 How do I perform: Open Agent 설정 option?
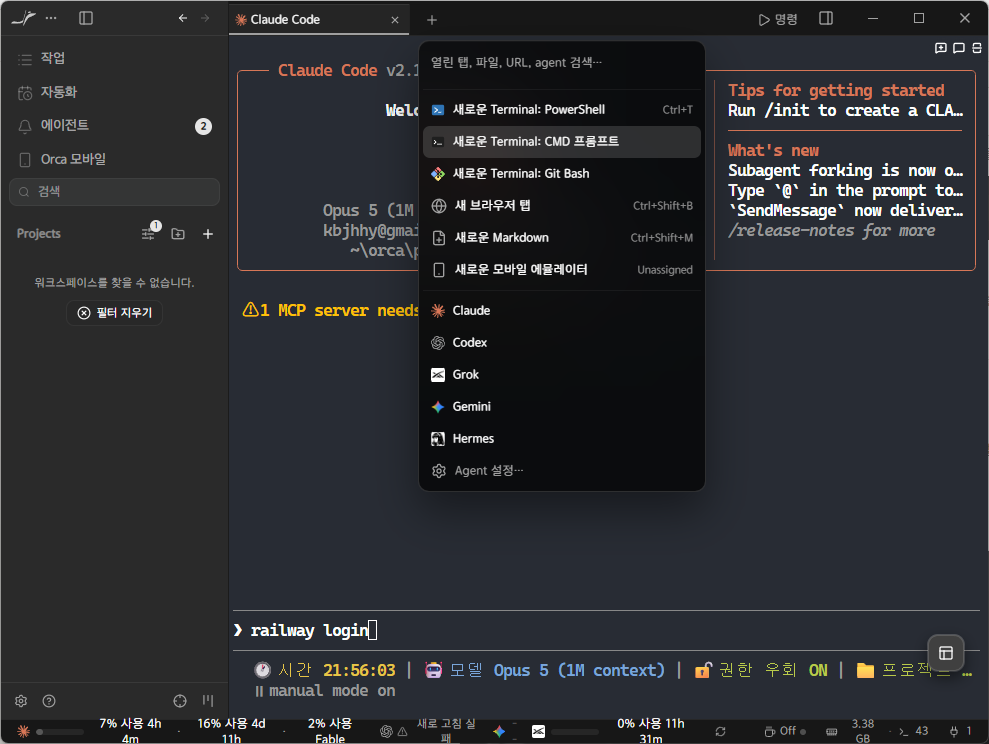561,471
